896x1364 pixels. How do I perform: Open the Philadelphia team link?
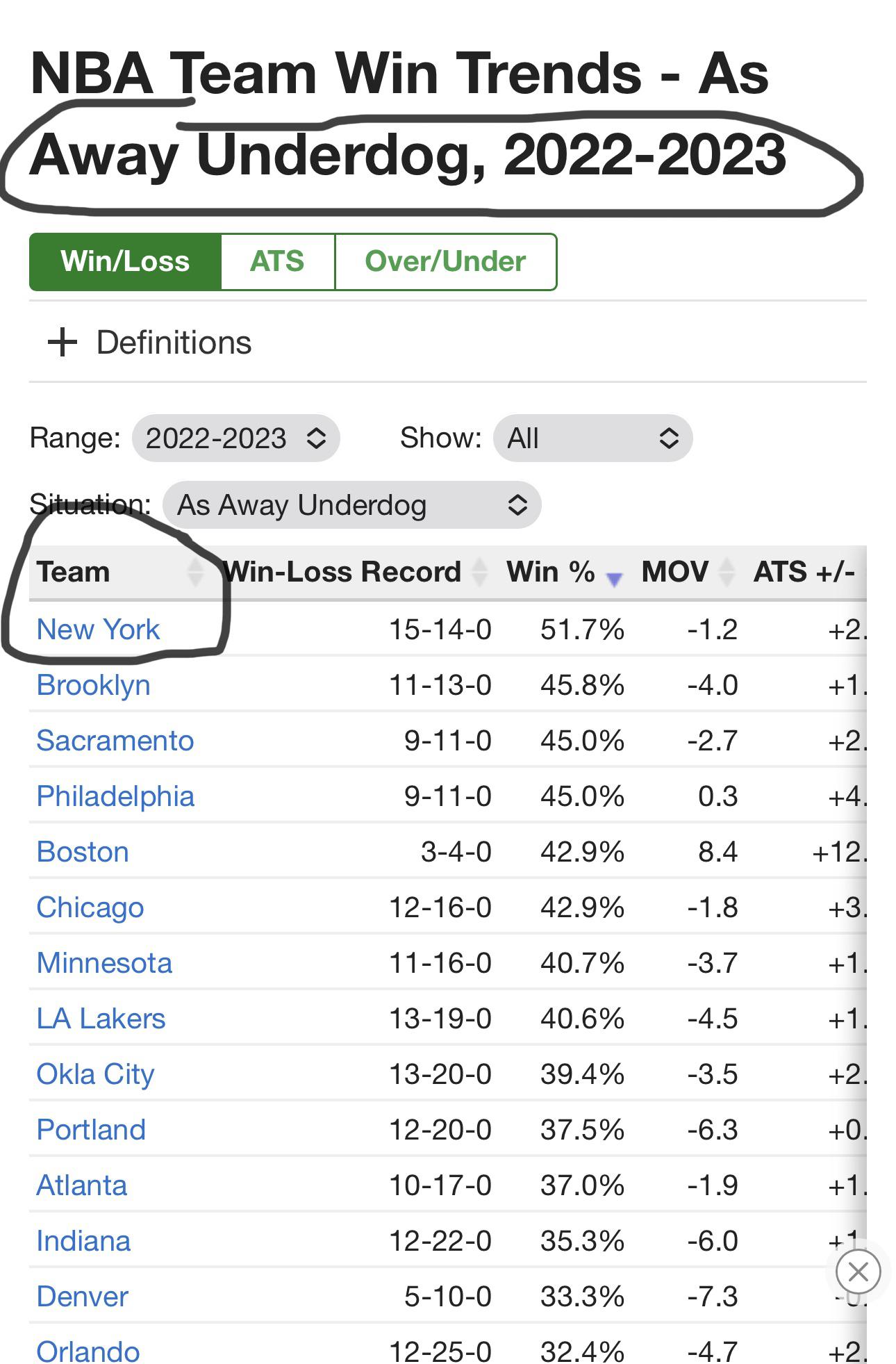115,796
